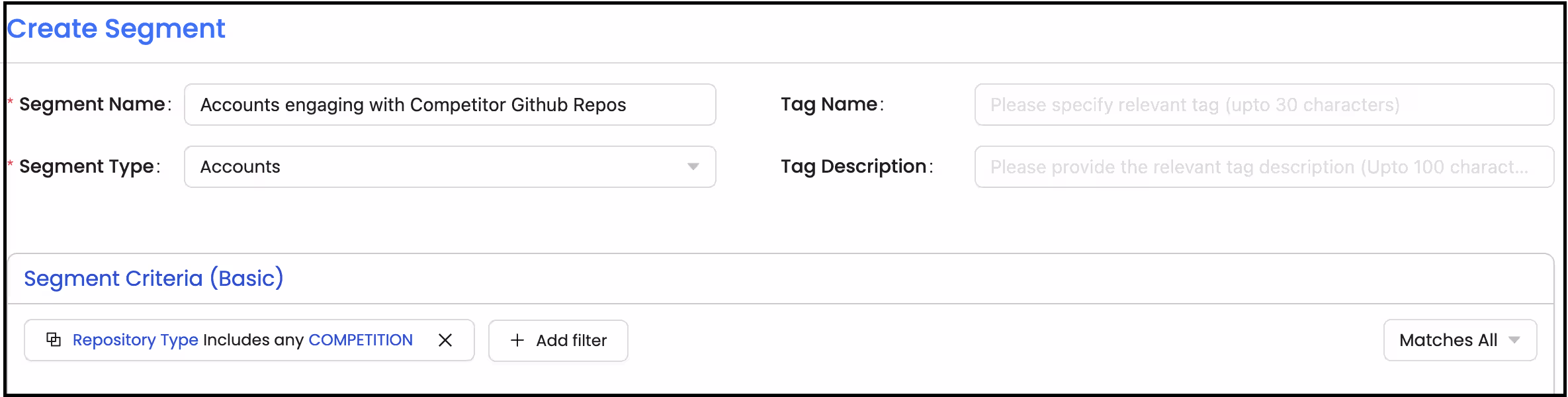Click the Repository Type filter field link
The height and width of the screenshot is (397, 1568).
point(135,339)
